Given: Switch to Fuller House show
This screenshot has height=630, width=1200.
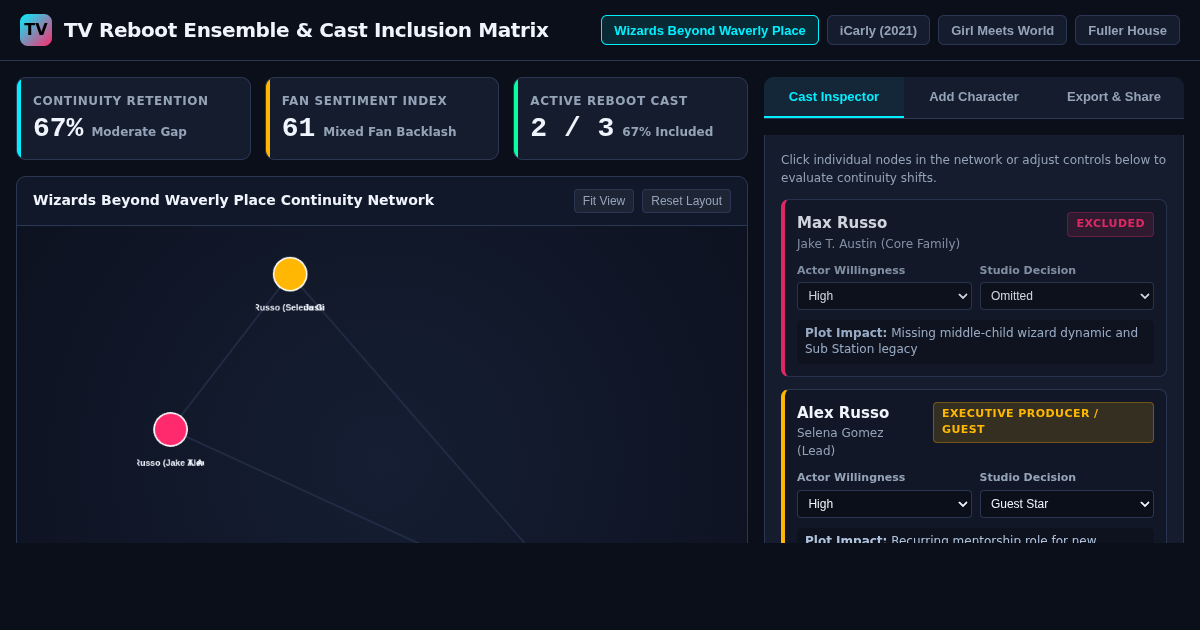Looking at the screenshot, I should pos(1127,30).
